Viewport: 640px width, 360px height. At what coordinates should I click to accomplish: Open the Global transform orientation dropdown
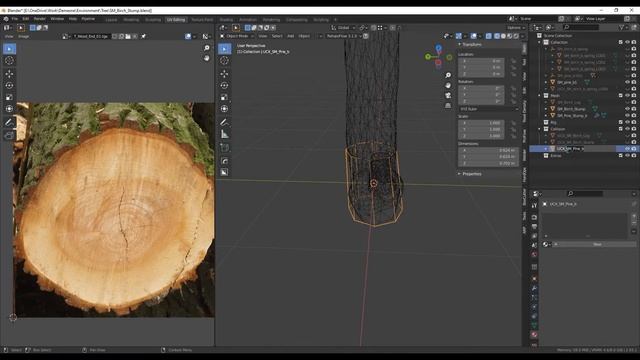point(343,28)
